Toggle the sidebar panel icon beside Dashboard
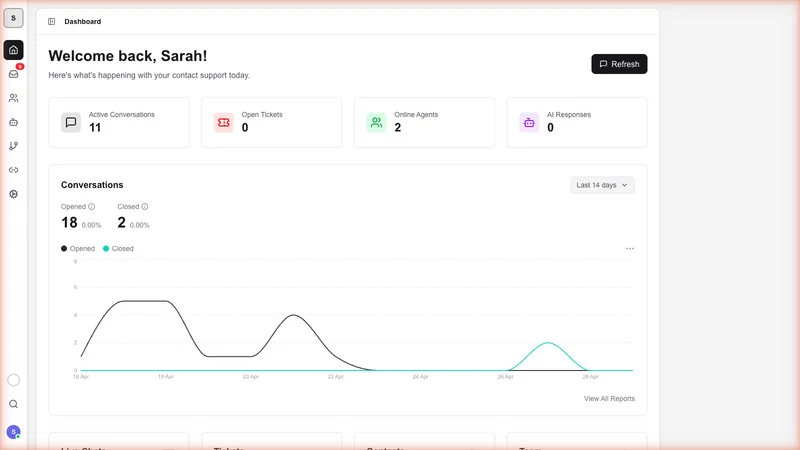This screenshot has height=450, width=800. pos(52,21)
